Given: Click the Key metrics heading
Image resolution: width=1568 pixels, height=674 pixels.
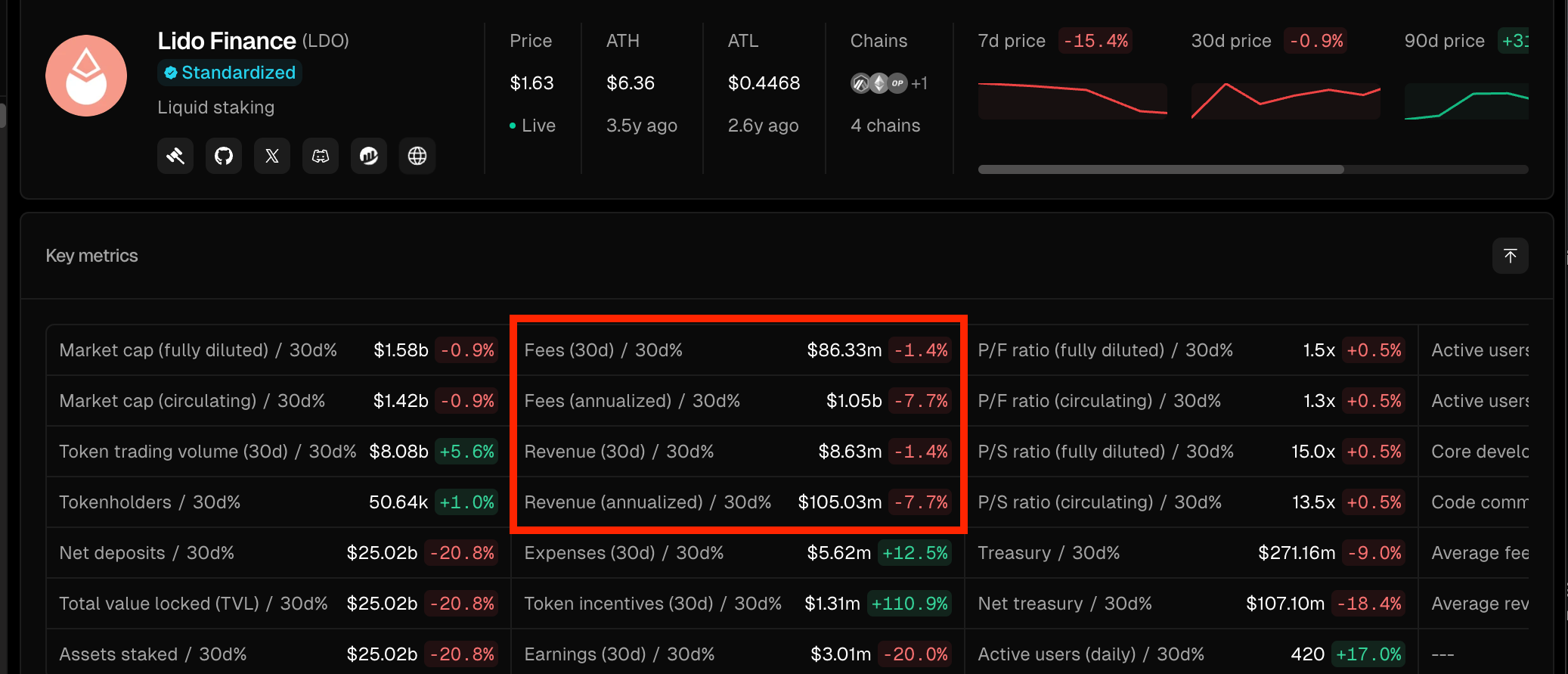Looking at the screenshot, I should (x=92, y=256).
